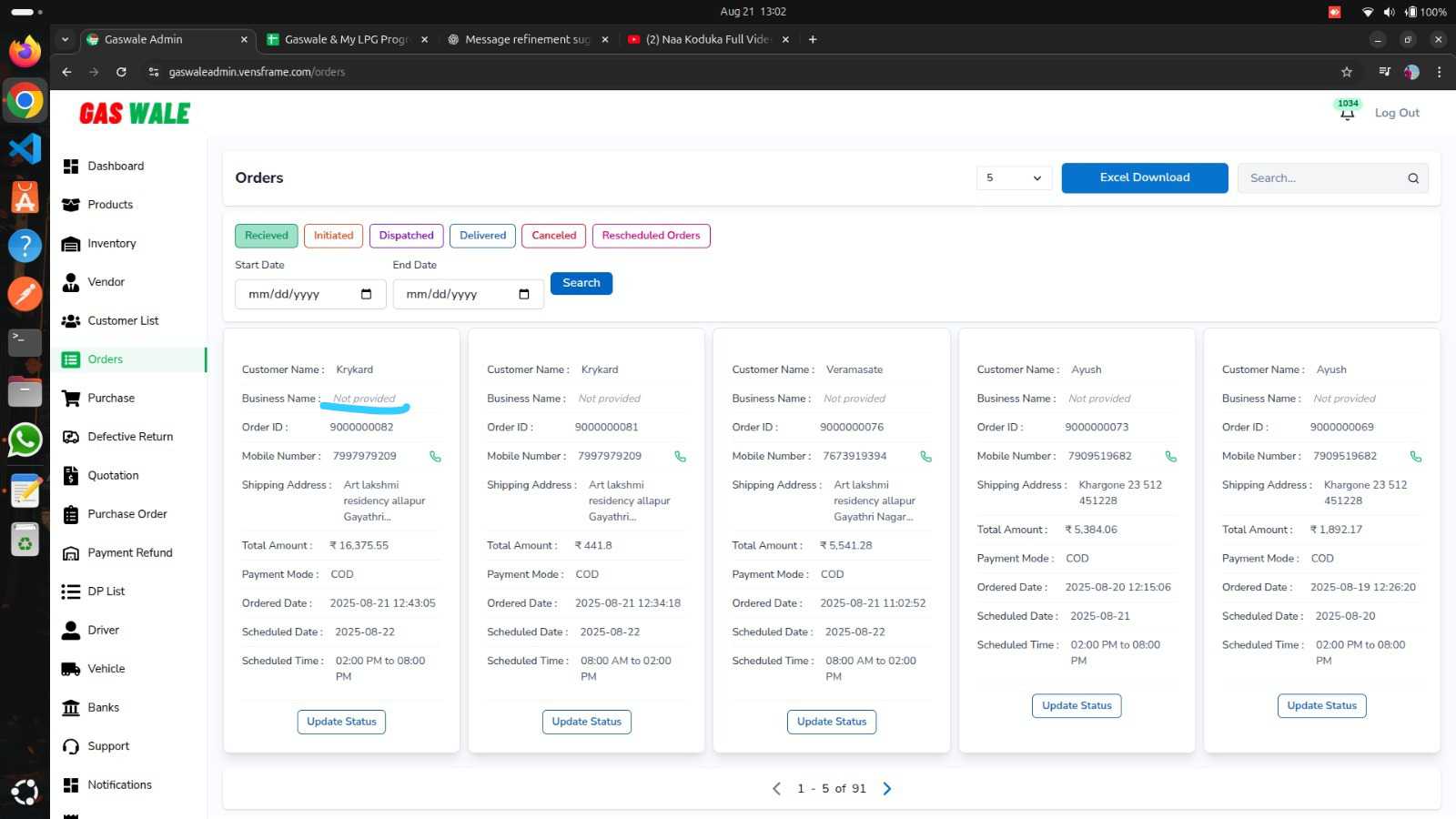Toggle the Dispatched status filter
This screenshot has height=819, width=1456.
pos(406,236)
